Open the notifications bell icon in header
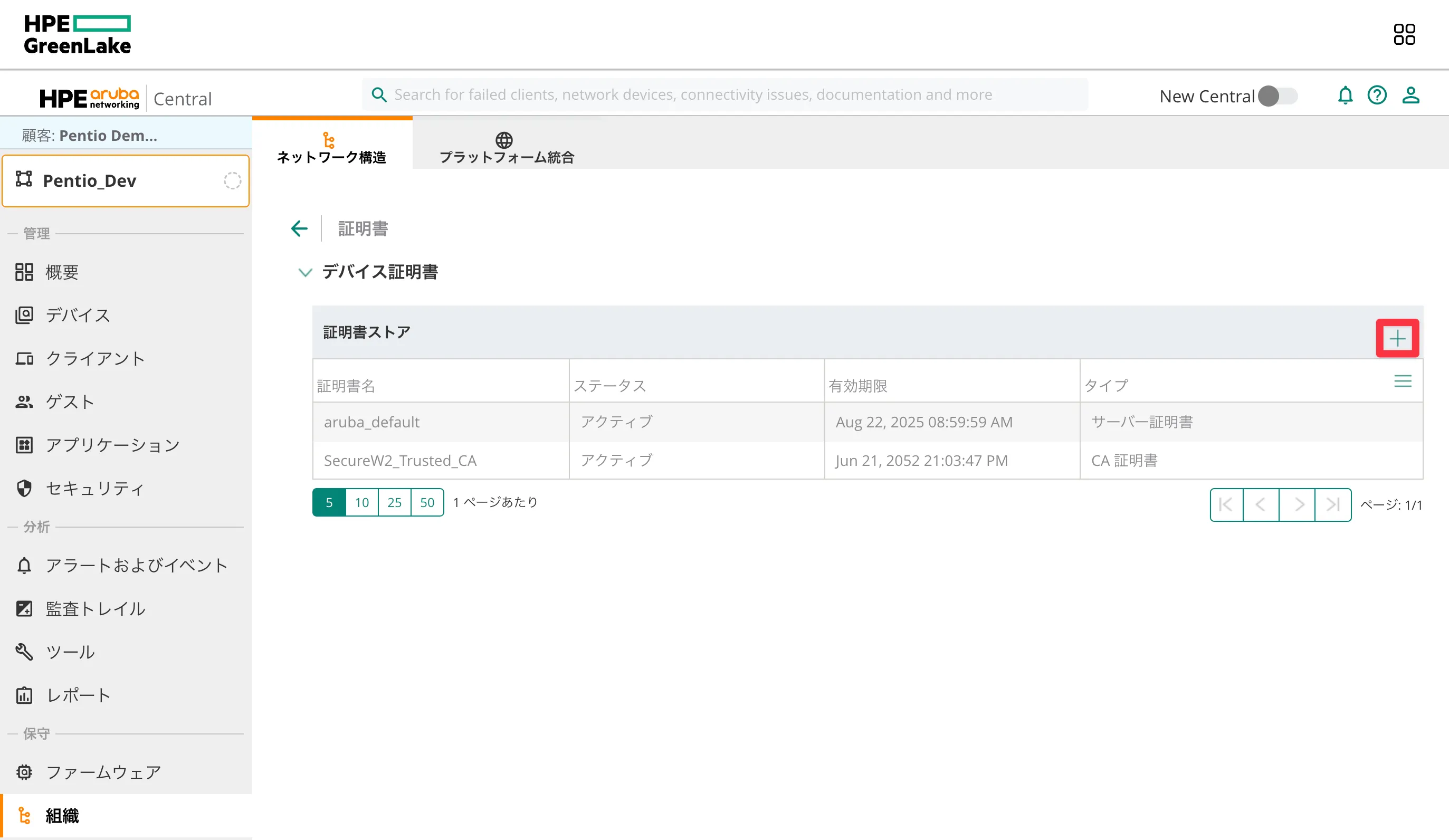Screen dimensions: 1449x840 (1345, 95)
